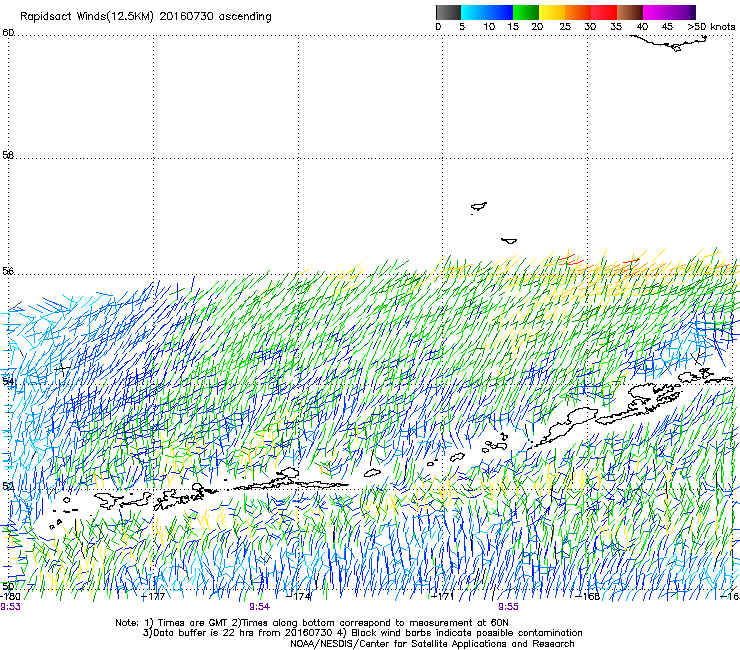Click the red 30-35 knots legend swatch
Screen dimensions: 740x650
604,12
